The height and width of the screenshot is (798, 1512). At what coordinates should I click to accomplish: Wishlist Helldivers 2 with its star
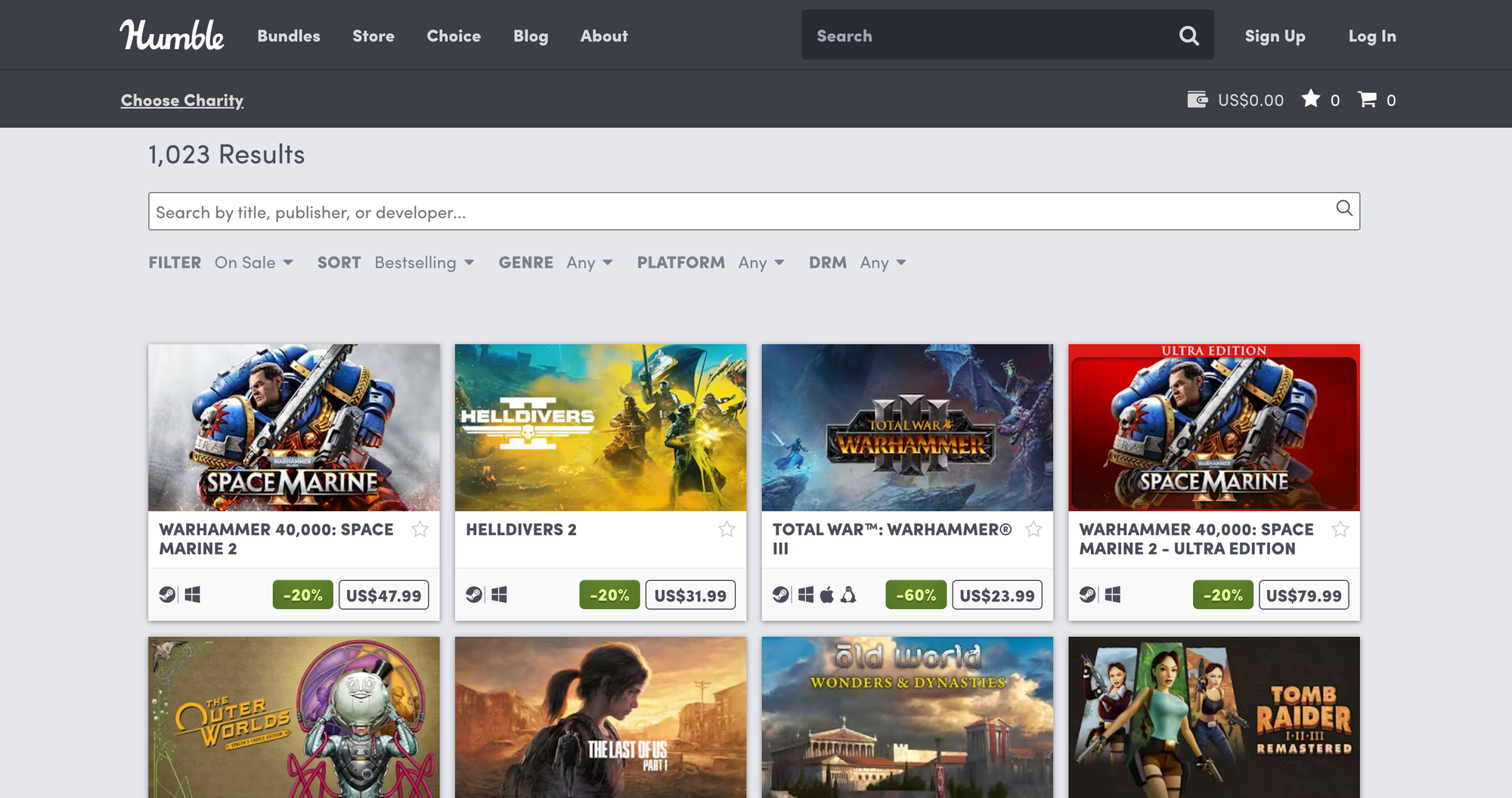coord(727,529)
